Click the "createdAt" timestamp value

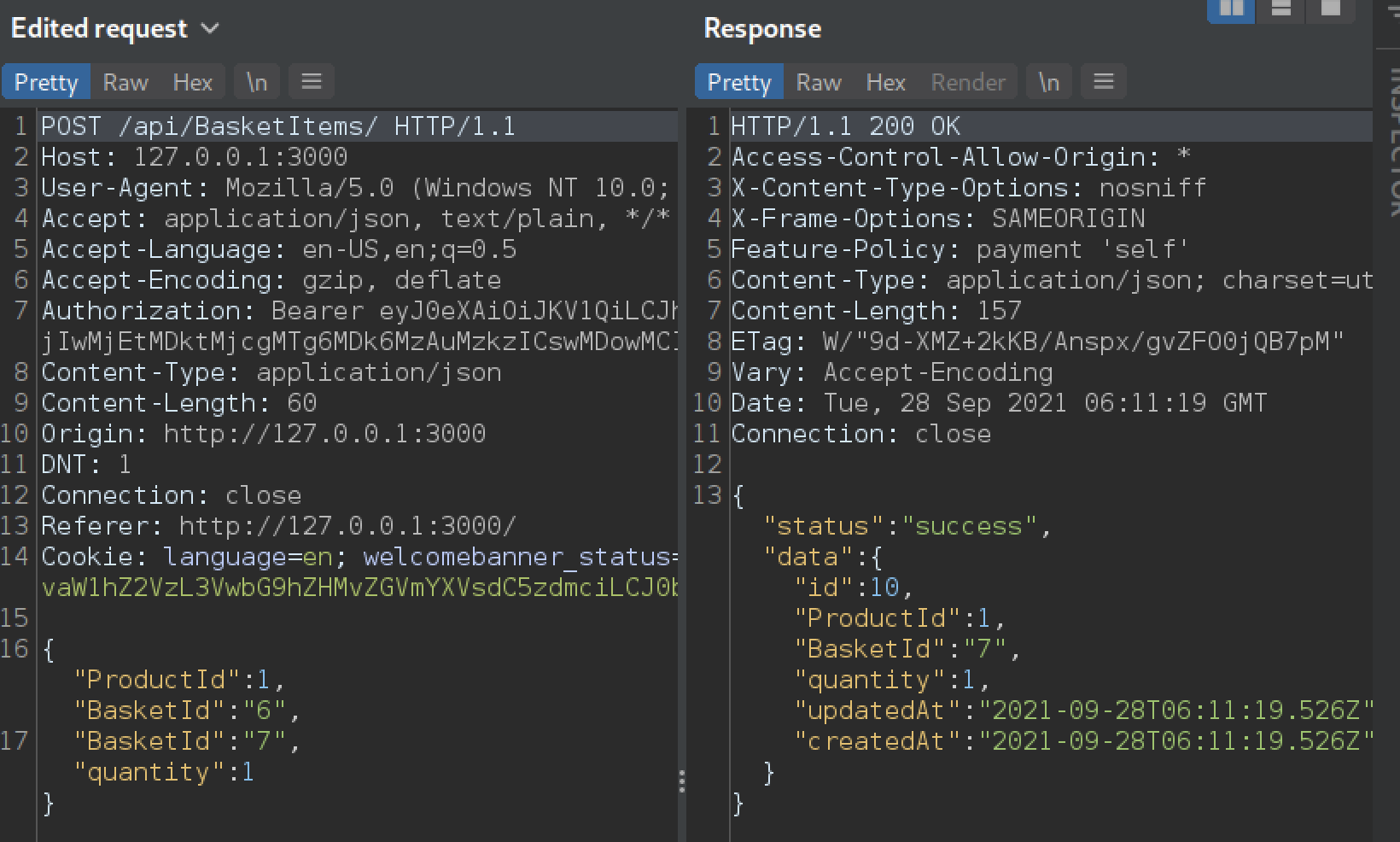click(1176, 741)
